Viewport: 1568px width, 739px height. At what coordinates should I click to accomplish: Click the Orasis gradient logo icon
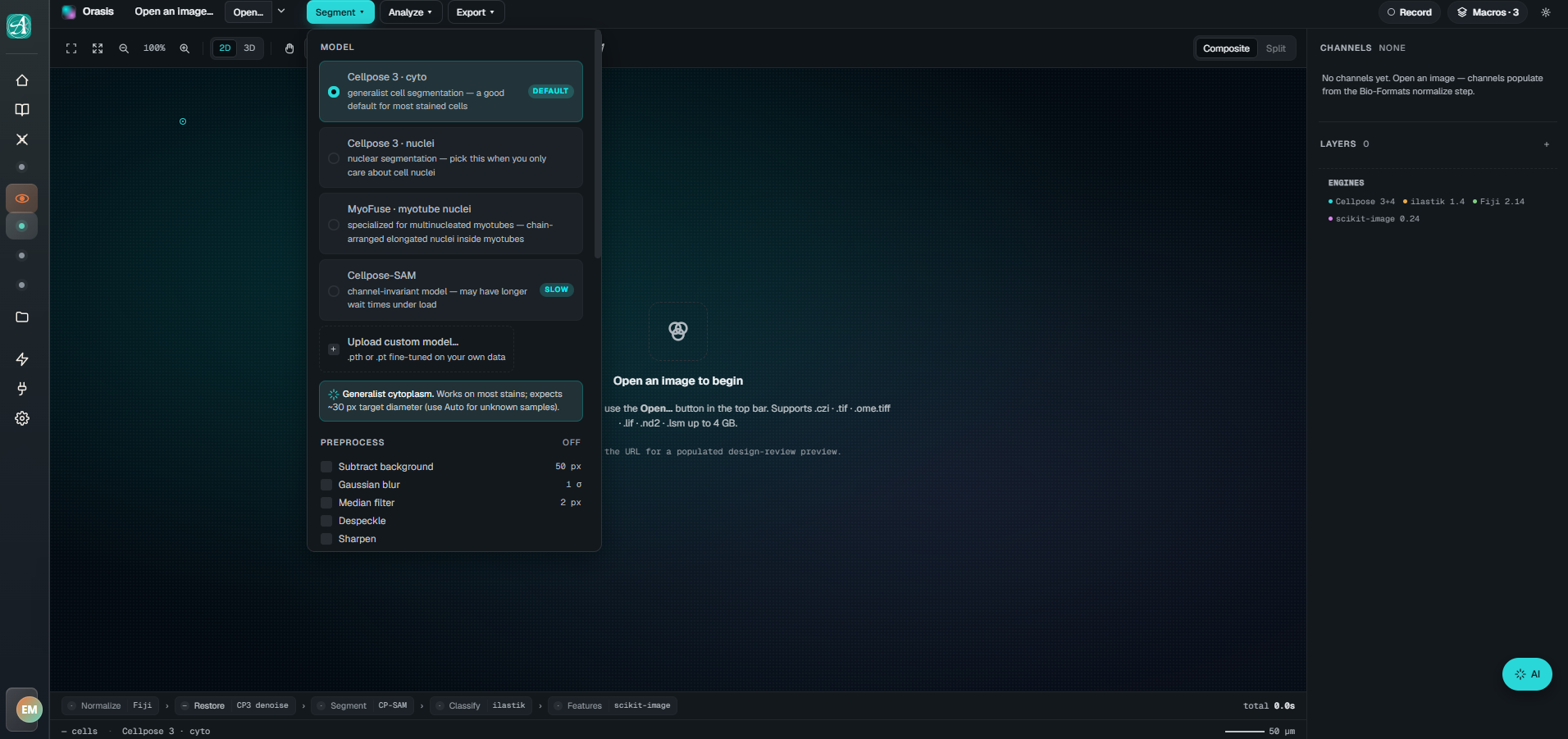click(69, 11)
